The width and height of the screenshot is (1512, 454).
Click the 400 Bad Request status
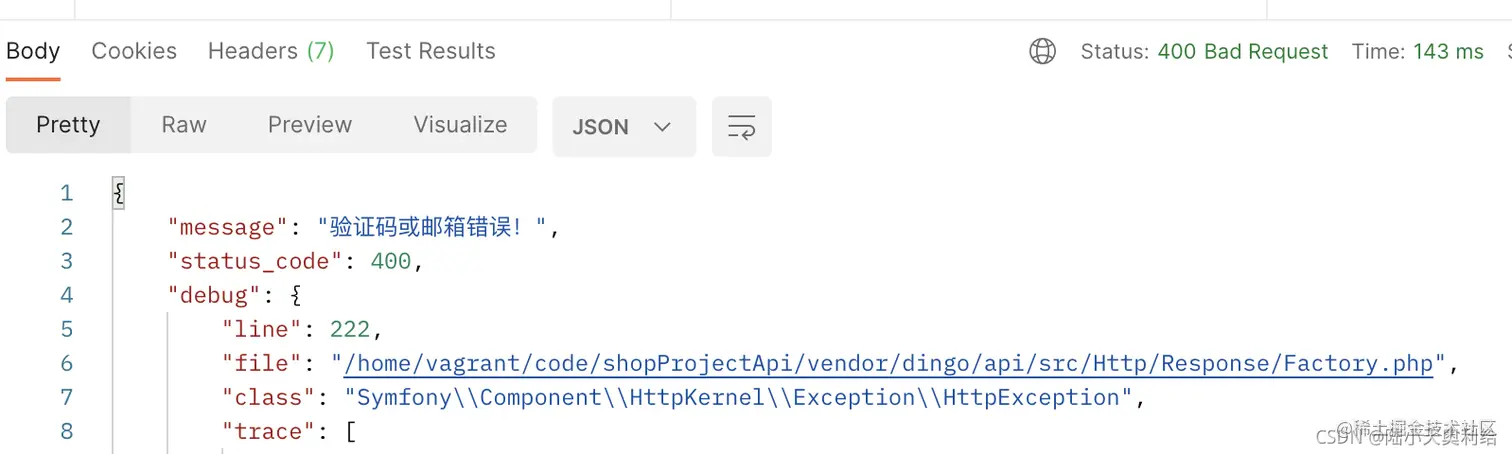1243,51
